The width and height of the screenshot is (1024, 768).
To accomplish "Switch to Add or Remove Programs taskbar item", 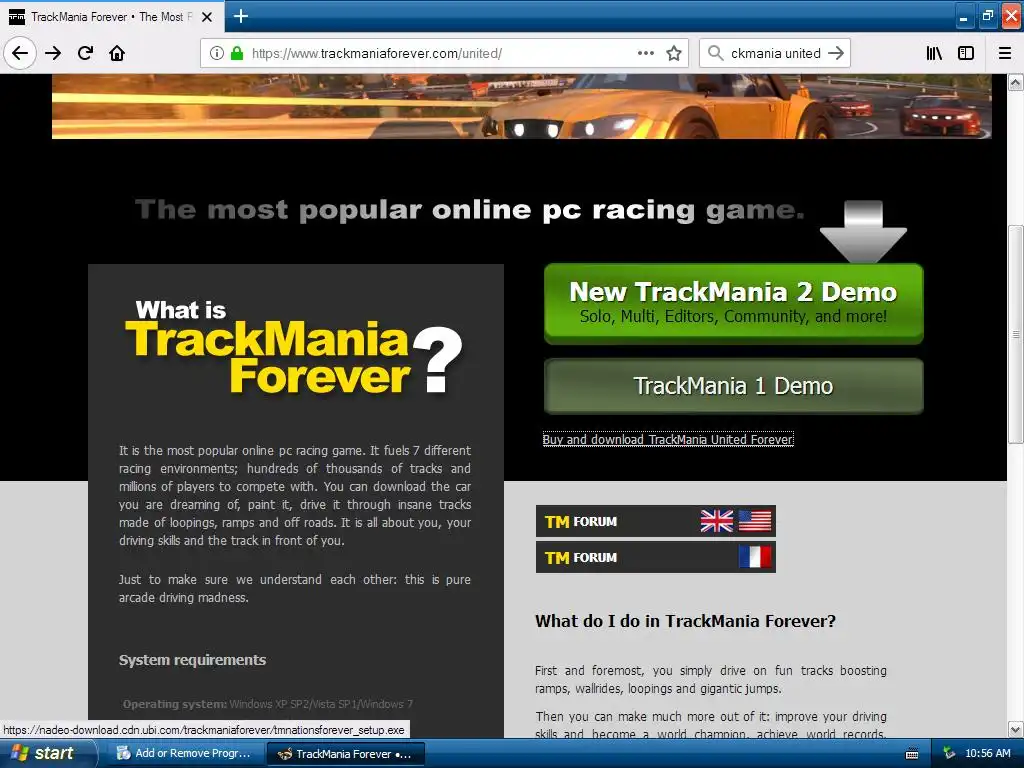I will (184, 753).
